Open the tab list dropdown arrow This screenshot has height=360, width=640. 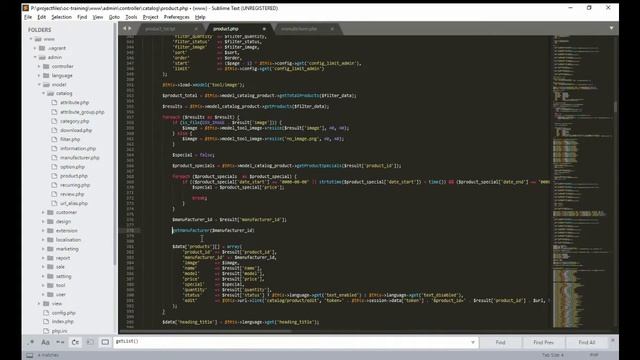[611, 28]
